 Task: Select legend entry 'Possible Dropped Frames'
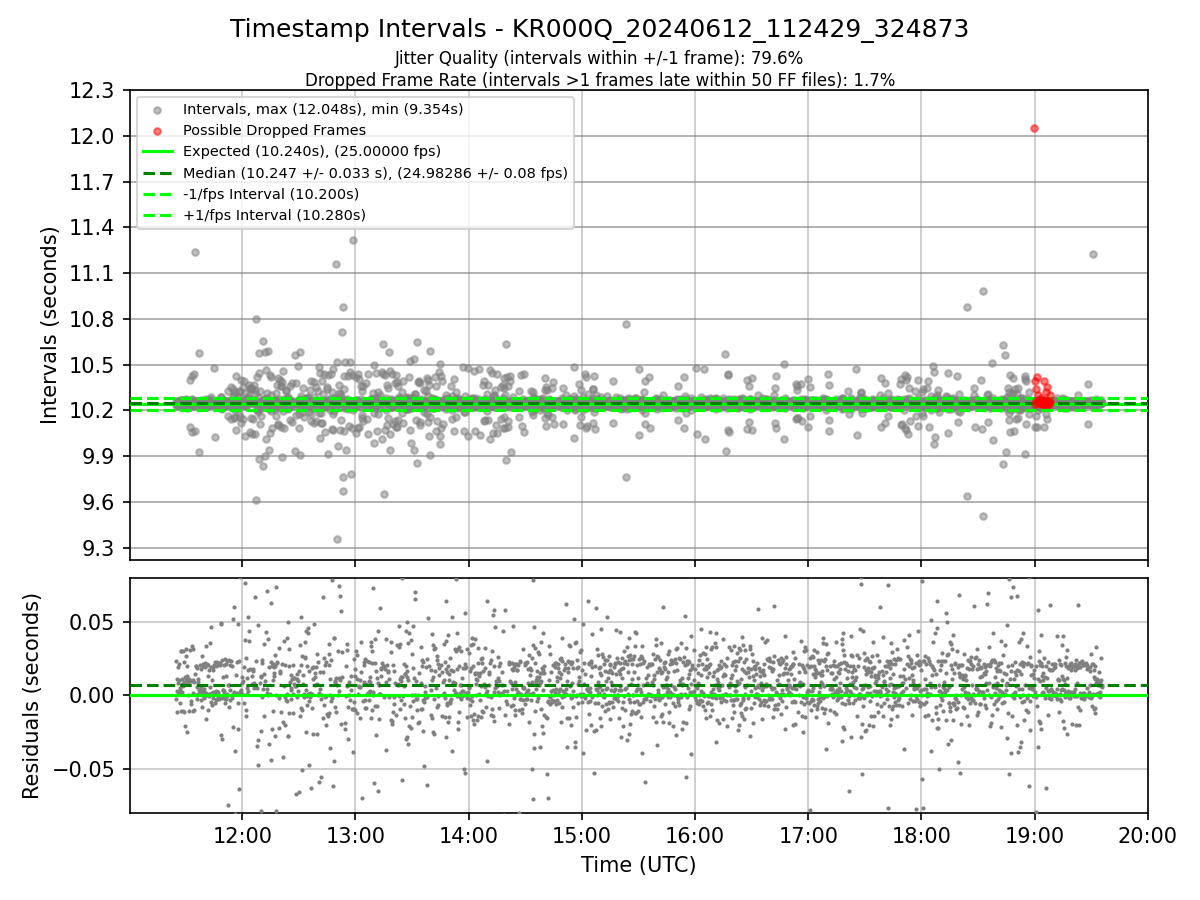[274, 130]
